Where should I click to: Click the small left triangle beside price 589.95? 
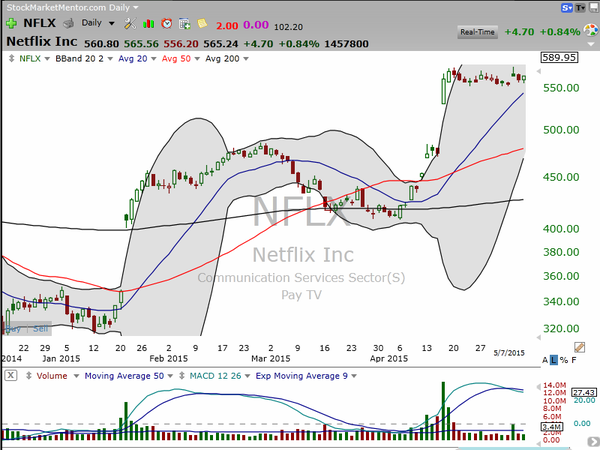pos(539,72)
